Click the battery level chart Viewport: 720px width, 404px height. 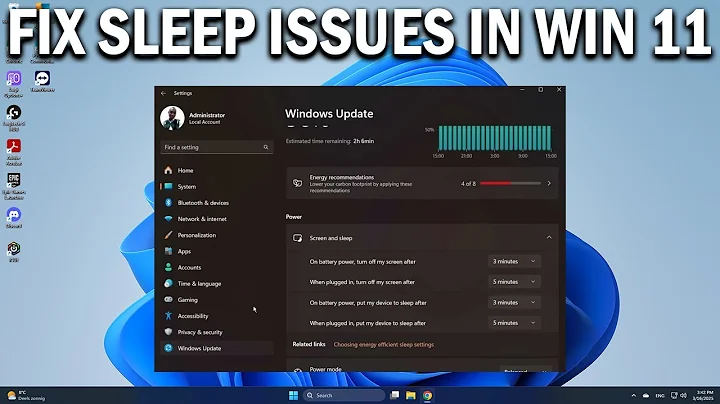495,138
